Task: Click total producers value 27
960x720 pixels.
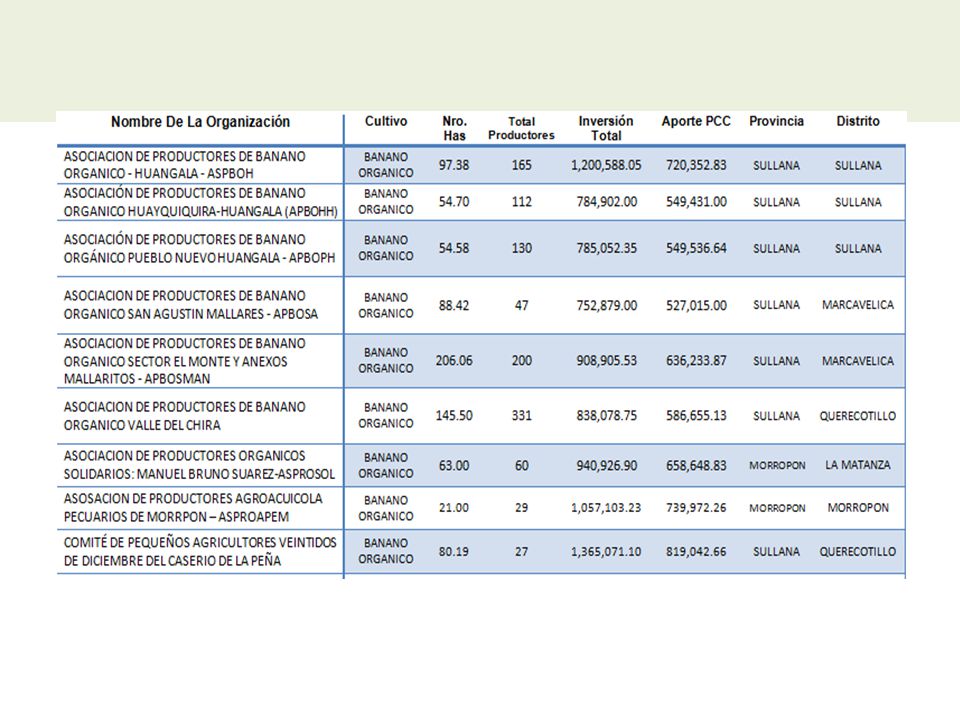Action: click(x=522, y=552)
